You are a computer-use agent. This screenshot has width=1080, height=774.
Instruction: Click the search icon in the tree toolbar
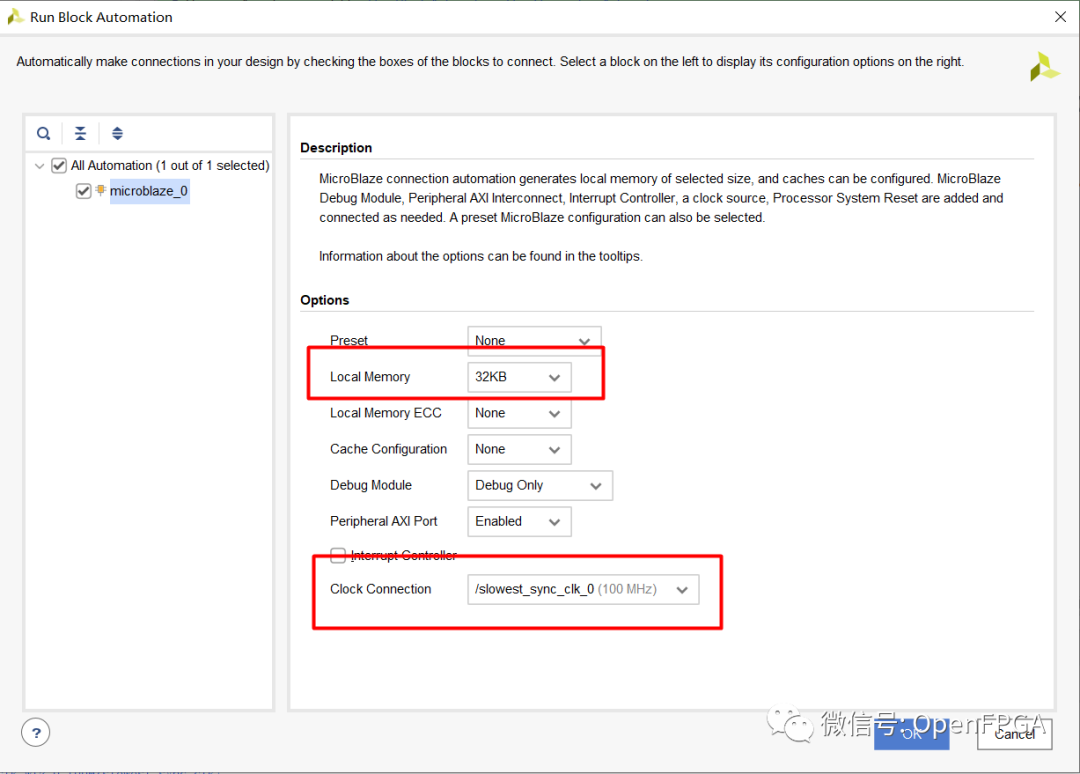pos(43,134)
